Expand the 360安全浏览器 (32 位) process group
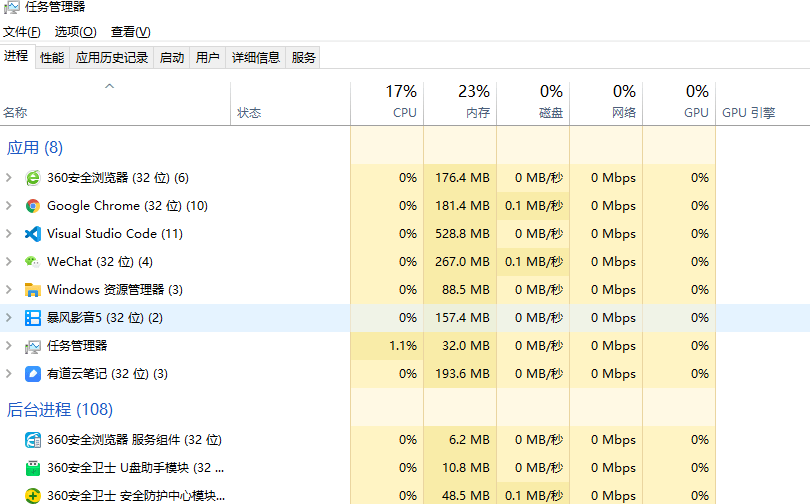Viewport: 810px width, 504px height. [x=9, y=178]
